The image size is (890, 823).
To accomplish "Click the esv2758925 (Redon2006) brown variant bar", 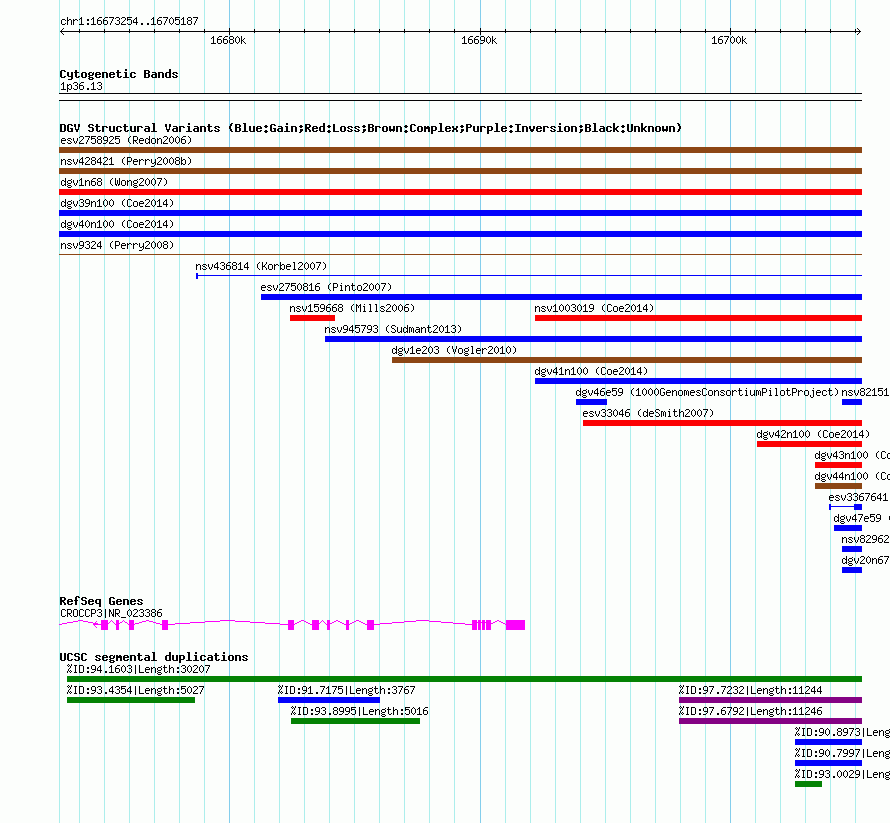I will [460, 150].
